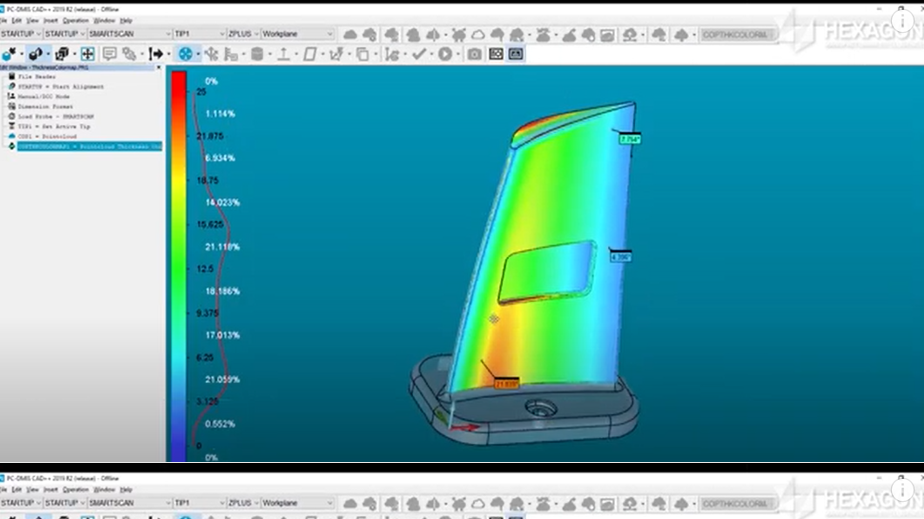Open the Insert menu in the upper window
Viewport: 924px width, 519px height.
pos(51,21)
